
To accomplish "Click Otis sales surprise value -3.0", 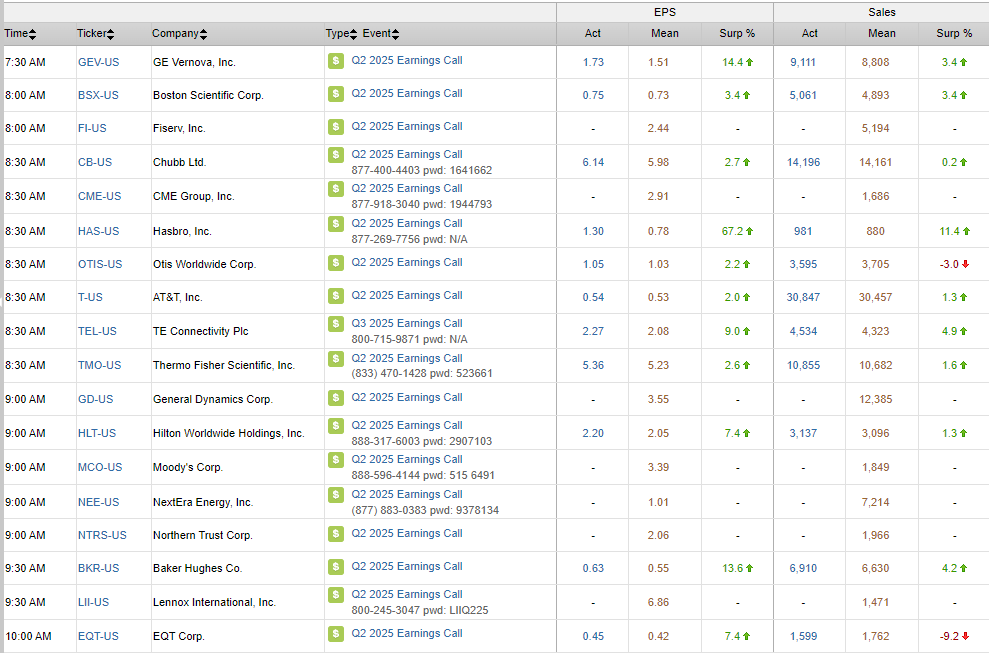I will 949,264.
